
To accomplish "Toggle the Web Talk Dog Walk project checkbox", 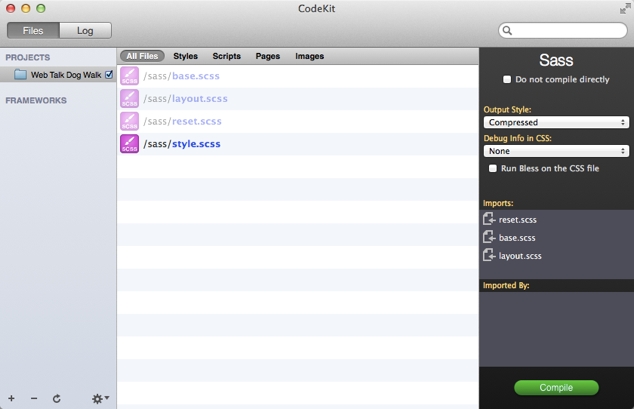I will (x=109, y=75).
